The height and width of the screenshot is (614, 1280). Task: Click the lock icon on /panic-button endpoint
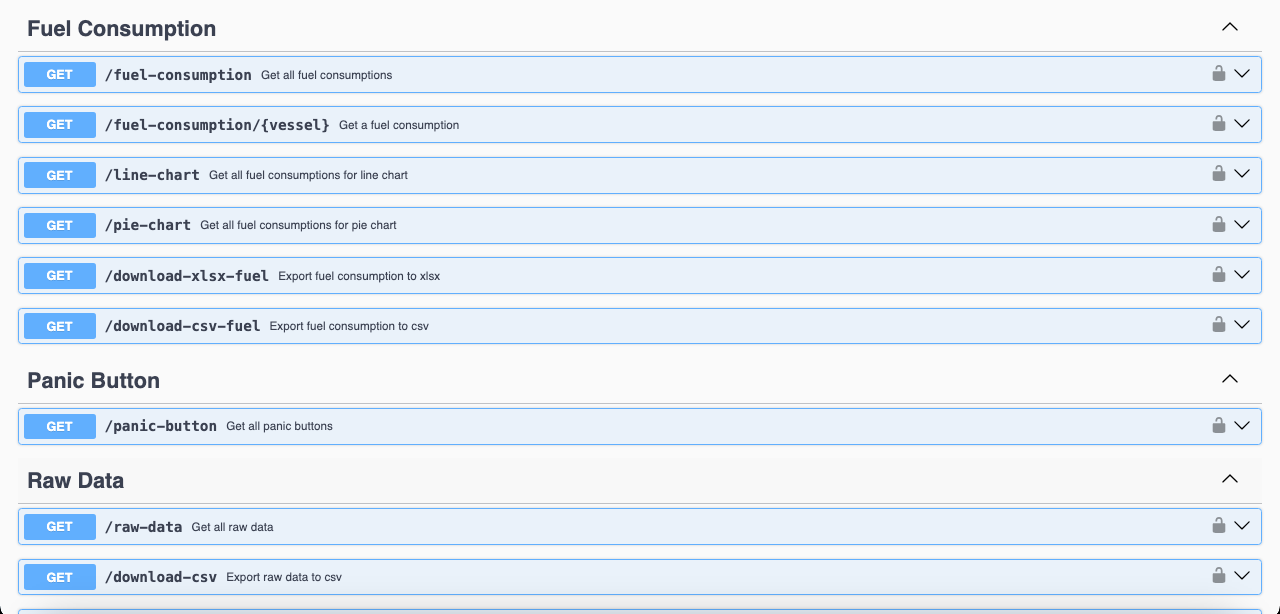pyautogui.click(x=1218, y=426)
